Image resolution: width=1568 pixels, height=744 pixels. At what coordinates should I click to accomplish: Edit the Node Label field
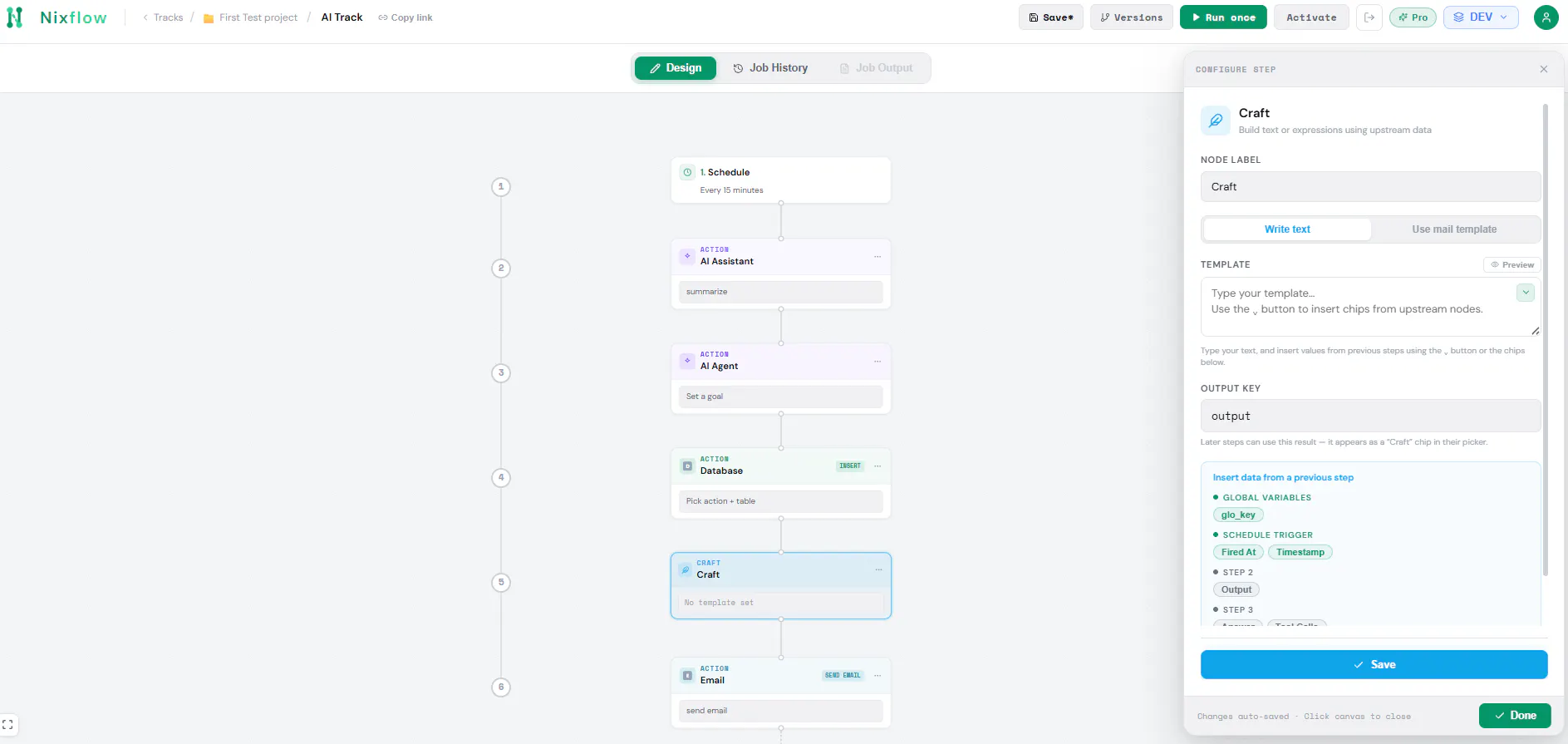click(1370, 187)
